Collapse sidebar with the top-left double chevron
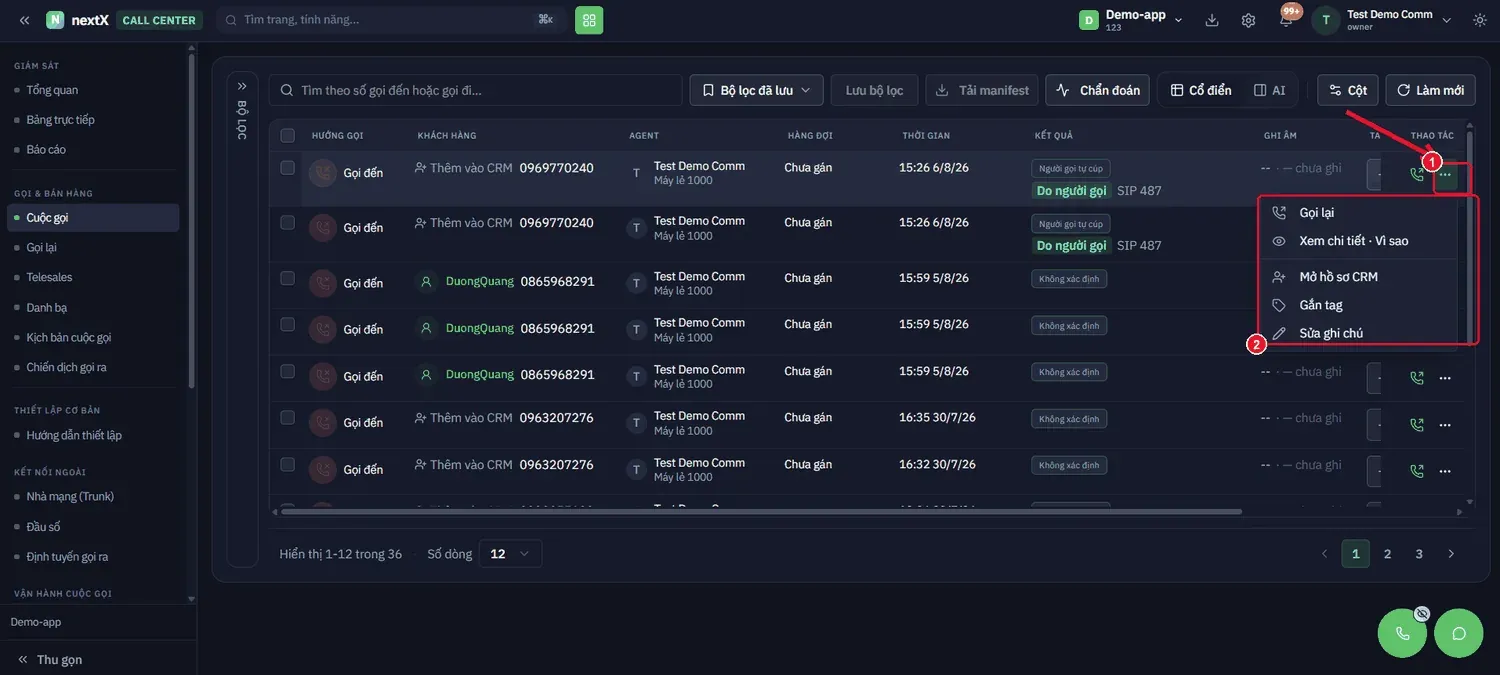 (x=24, y=20)
